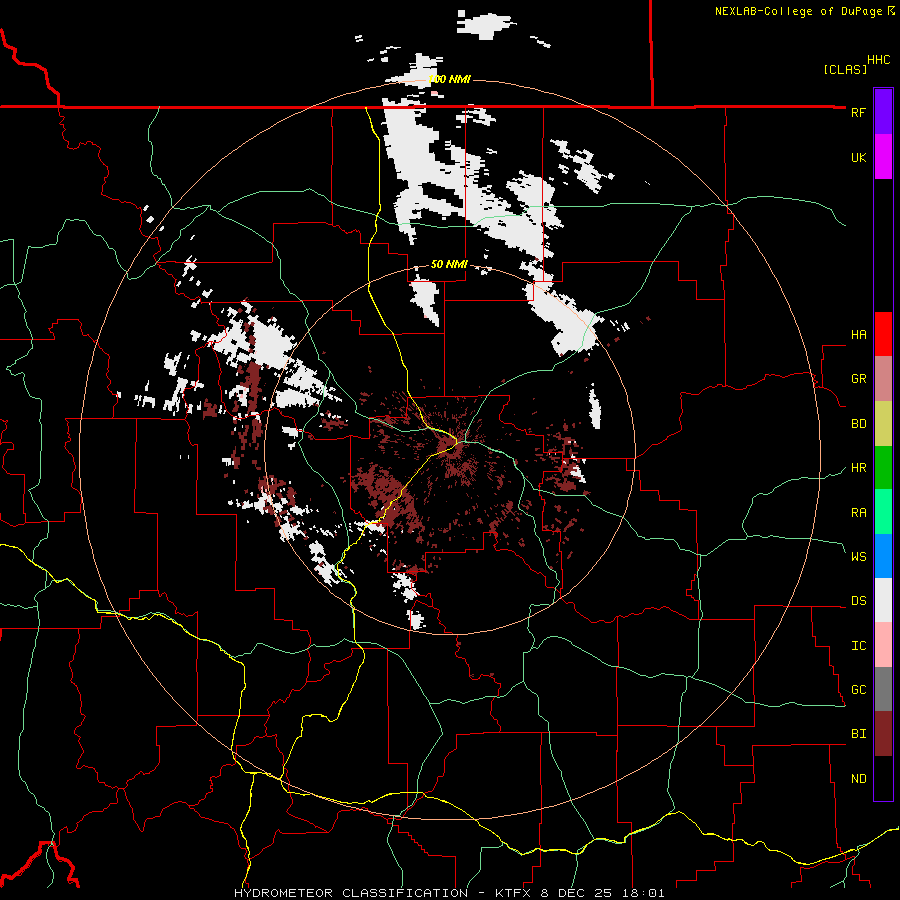Pick the HR green legend swatch
This screenshot has height=900, width=900.
[x=883, y=468]
